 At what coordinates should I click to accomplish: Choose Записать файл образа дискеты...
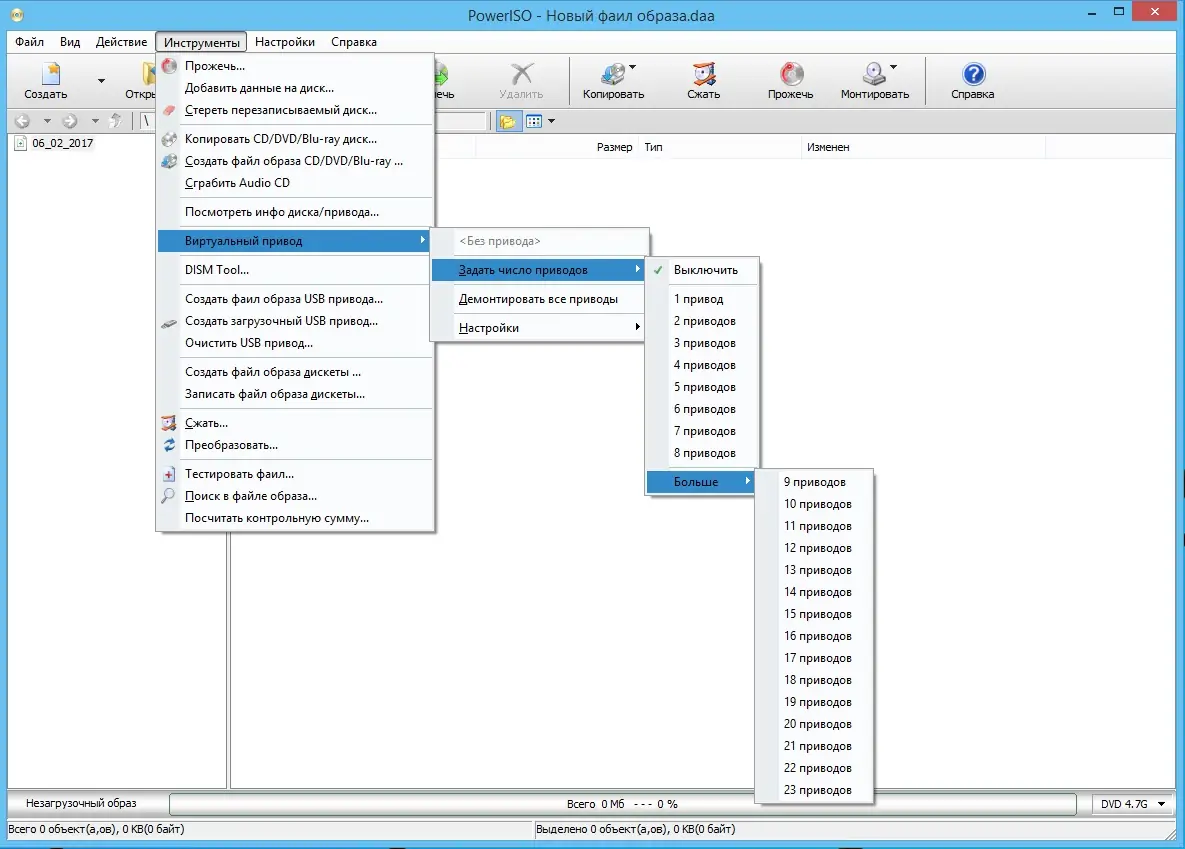[295, 394]
